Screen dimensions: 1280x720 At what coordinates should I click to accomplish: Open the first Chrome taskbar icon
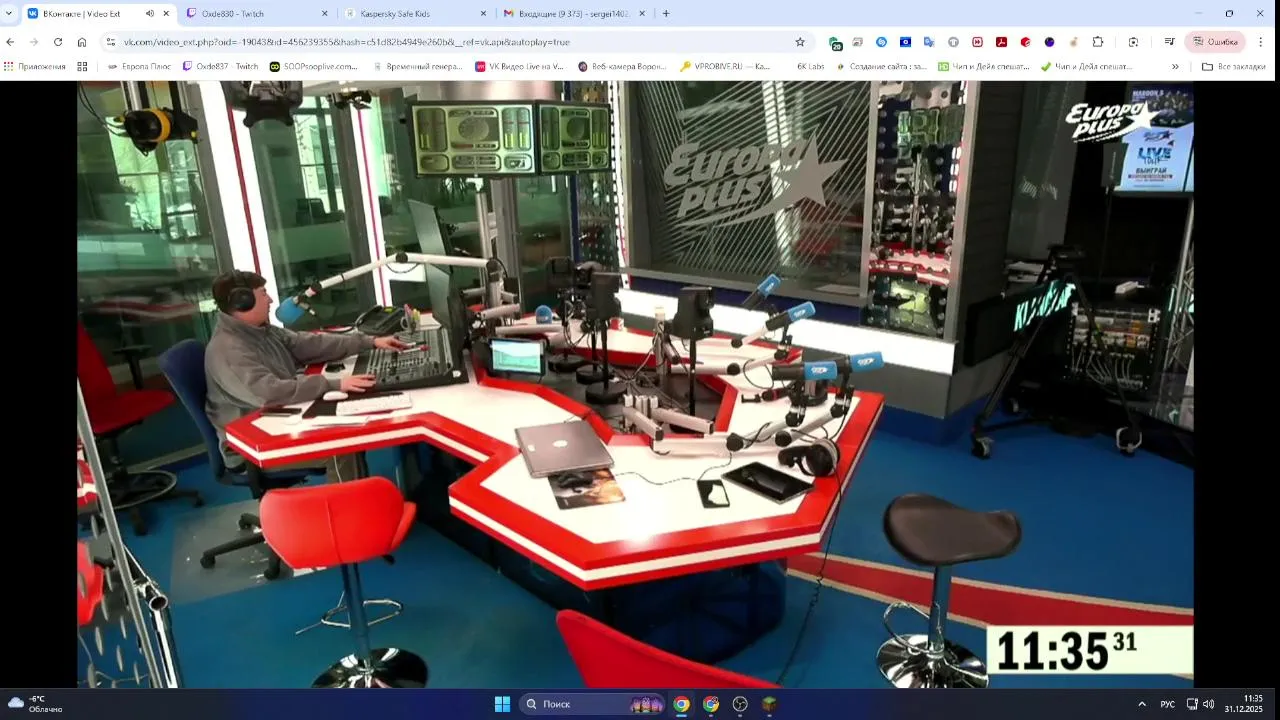point(681,704)
